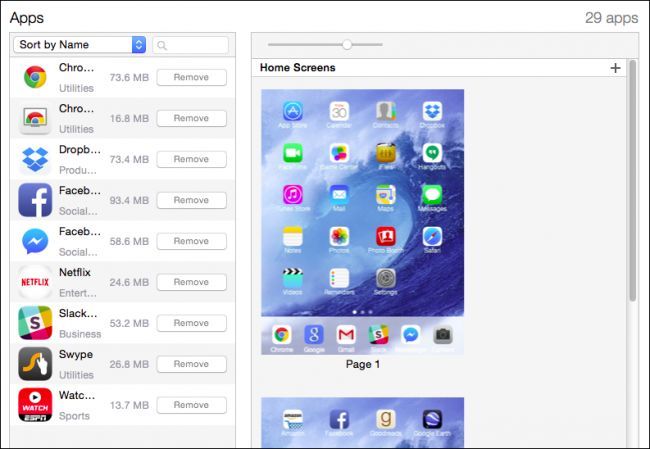Click Calendar icon on Page 1 home screen
Image resolution: width=650 pixels, height=449 pixels.
[339, 111]
